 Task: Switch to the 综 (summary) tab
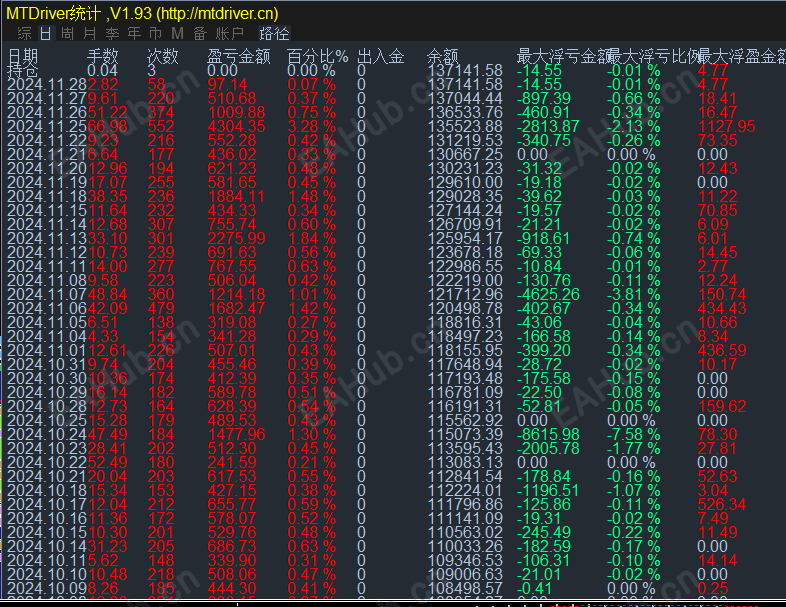(24, 34)
